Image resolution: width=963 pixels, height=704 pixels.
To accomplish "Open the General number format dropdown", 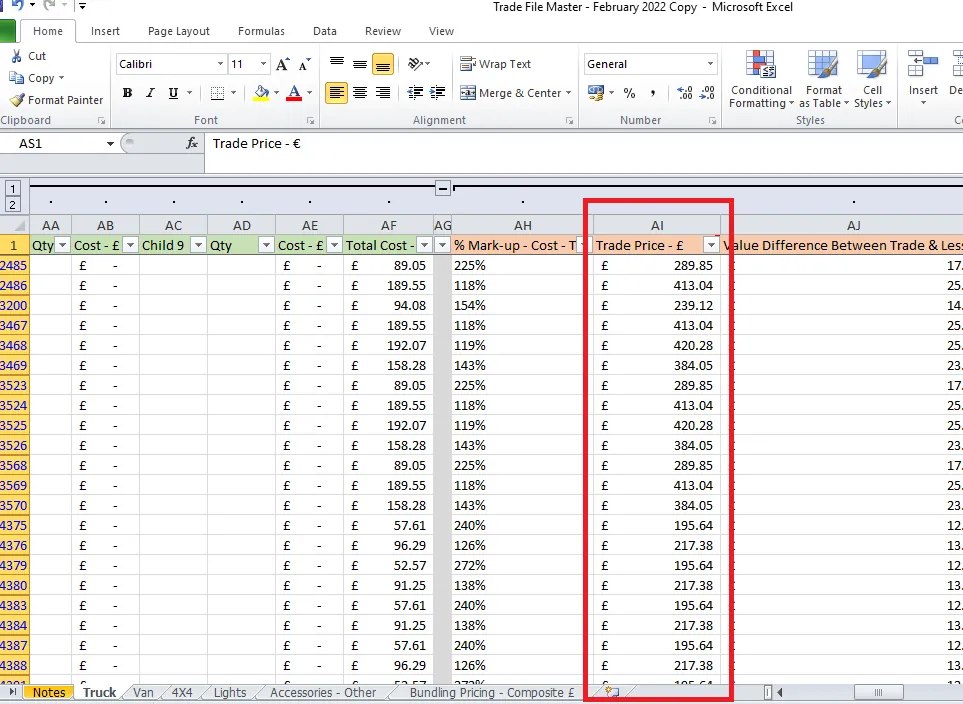I will pyautogui.click(x=711, y=64).
